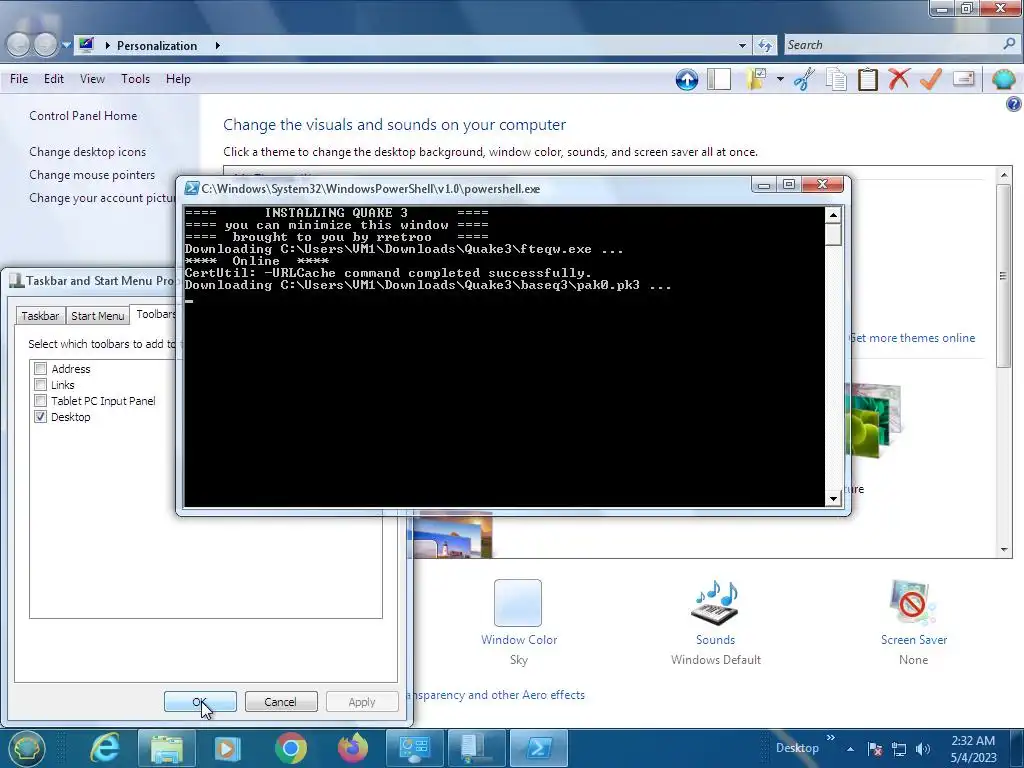Open the Screen Saver setting

coord(913,621)
